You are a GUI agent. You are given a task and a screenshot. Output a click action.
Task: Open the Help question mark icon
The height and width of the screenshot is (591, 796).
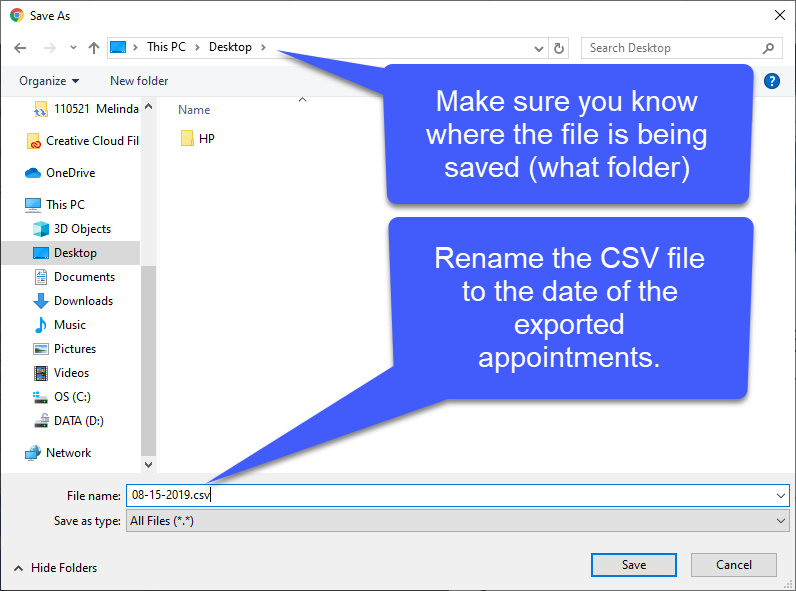[771, 81]
